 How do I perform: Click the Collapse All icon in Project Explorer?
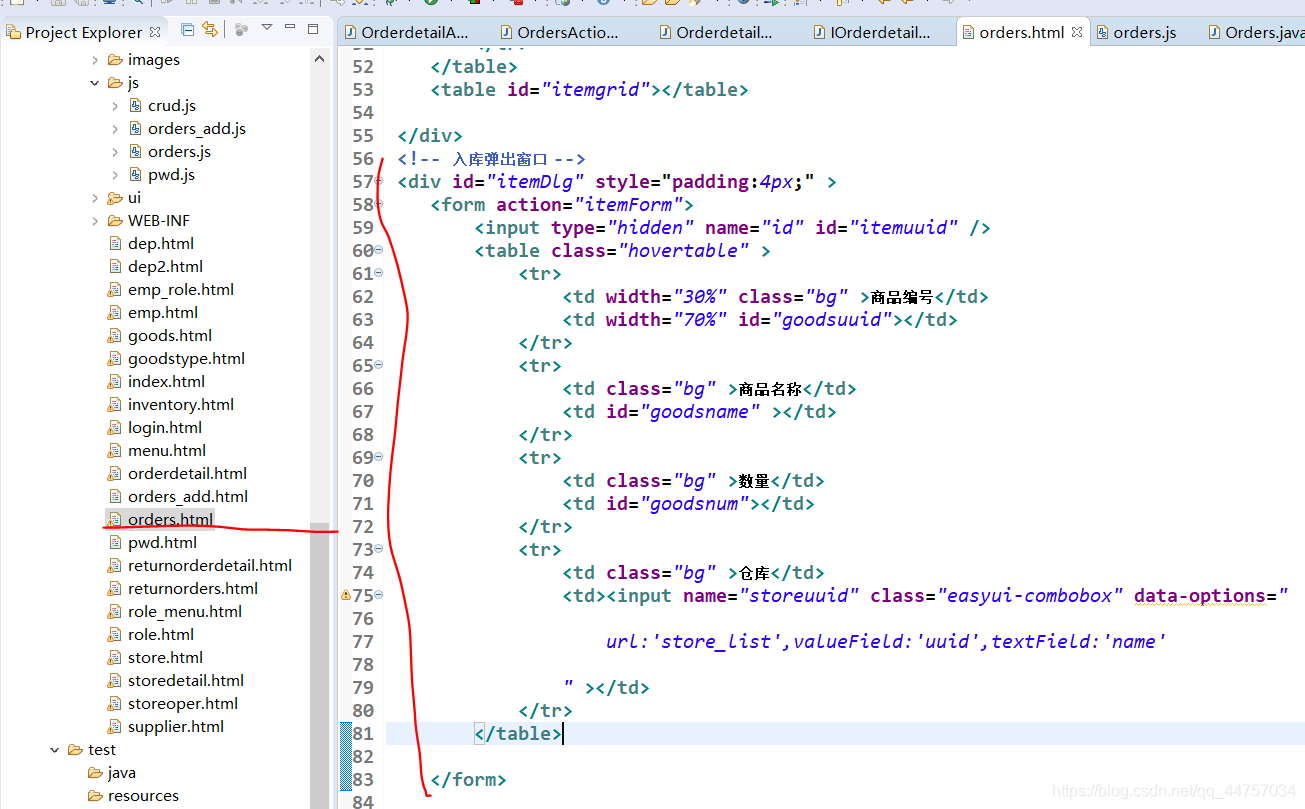188,30
